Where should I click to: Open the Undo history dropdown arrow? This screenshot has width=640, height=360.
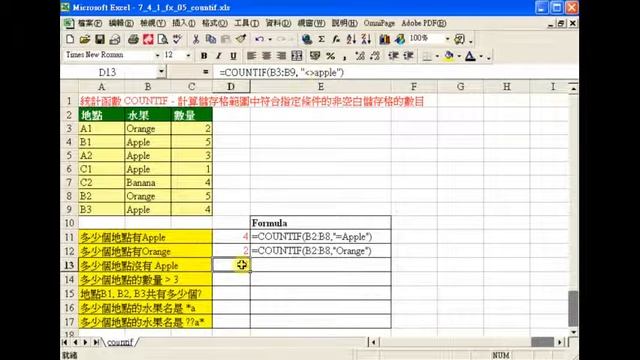pyautogui.click(x=270, y=40)
